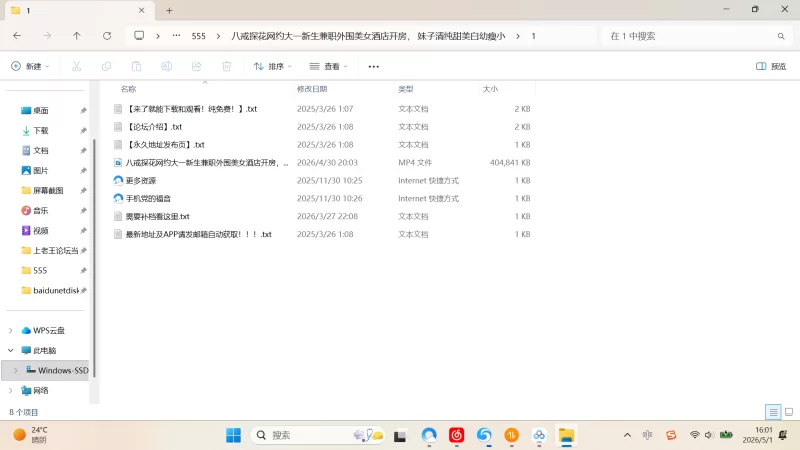Toggle the 预览 preview pane
Screen dimensions: 800x450
click(x=771, y=66)
